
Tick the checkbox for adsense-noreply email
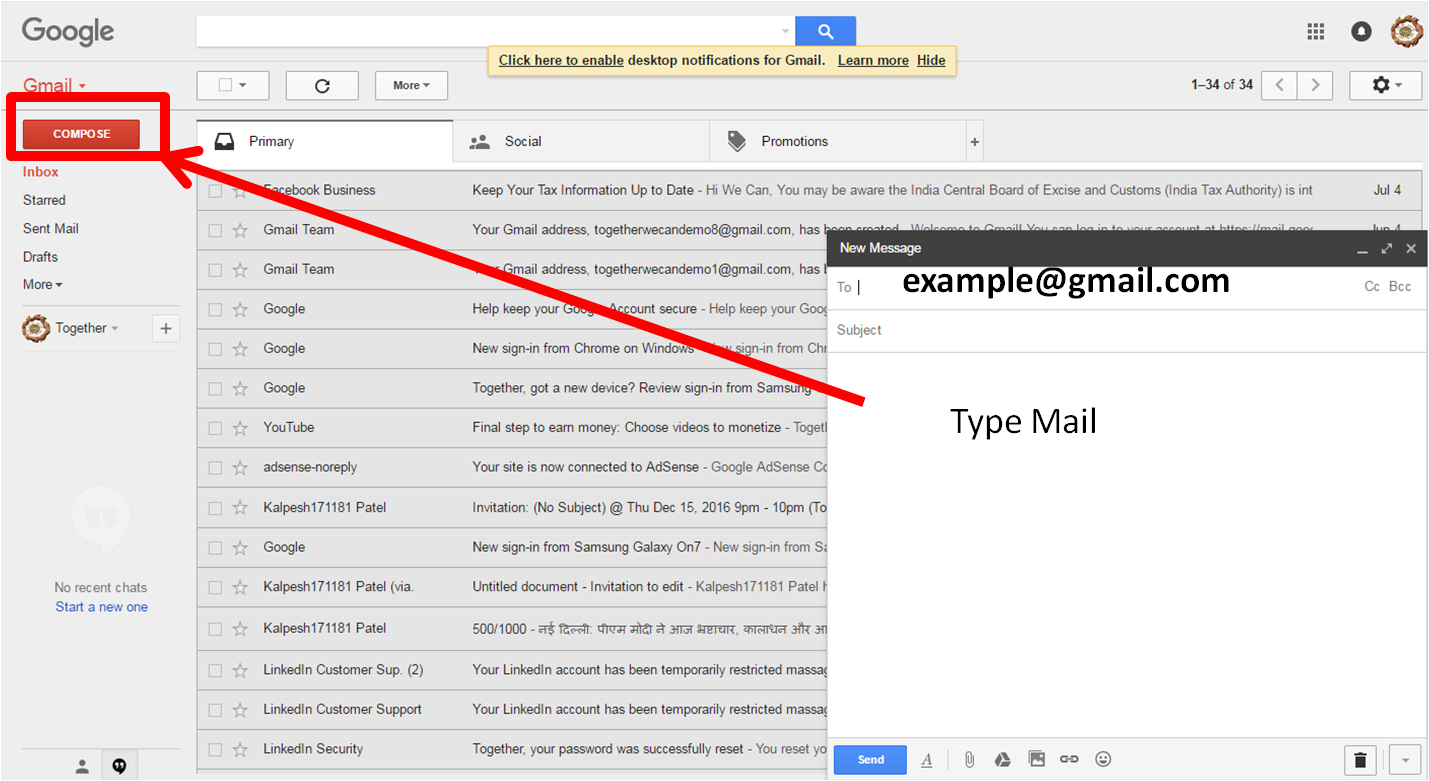pos(215,468)
